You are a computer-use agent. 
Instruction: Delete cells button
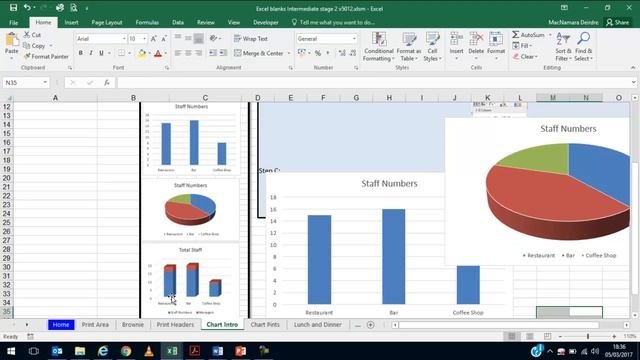476,46
